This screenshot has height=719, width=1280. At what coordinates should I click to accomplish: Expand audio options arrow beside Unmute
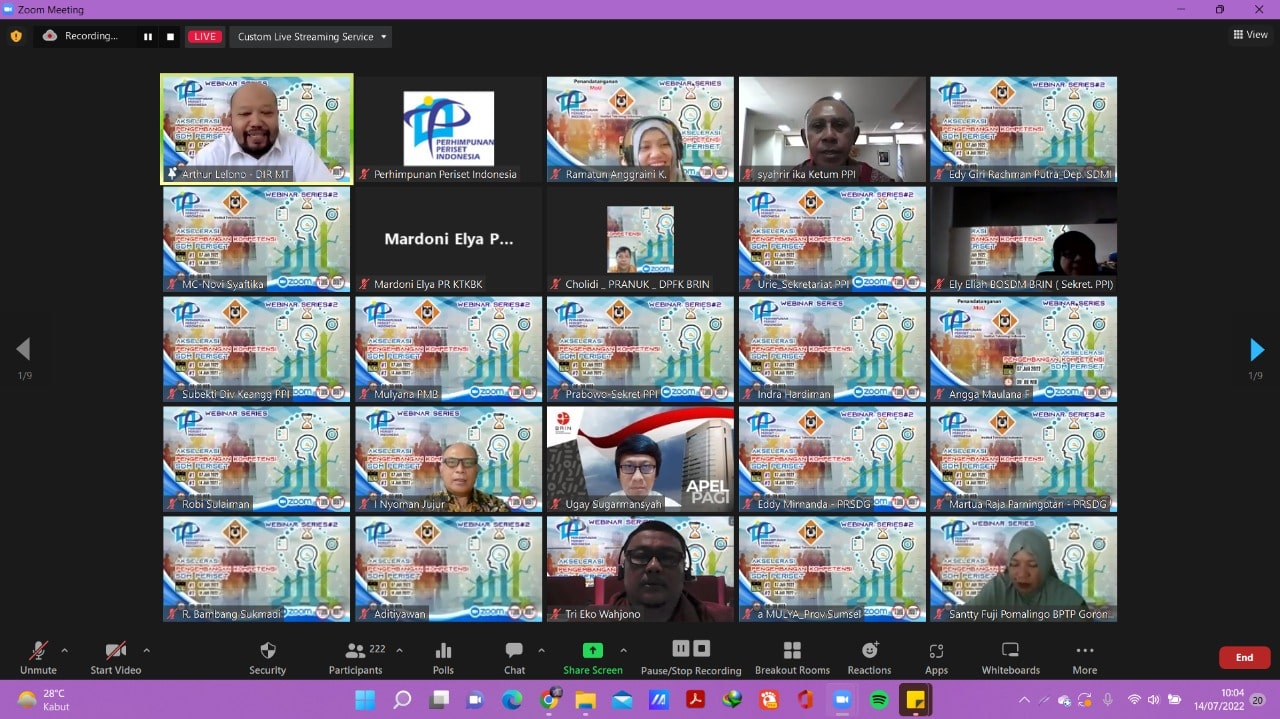point(65,650)
